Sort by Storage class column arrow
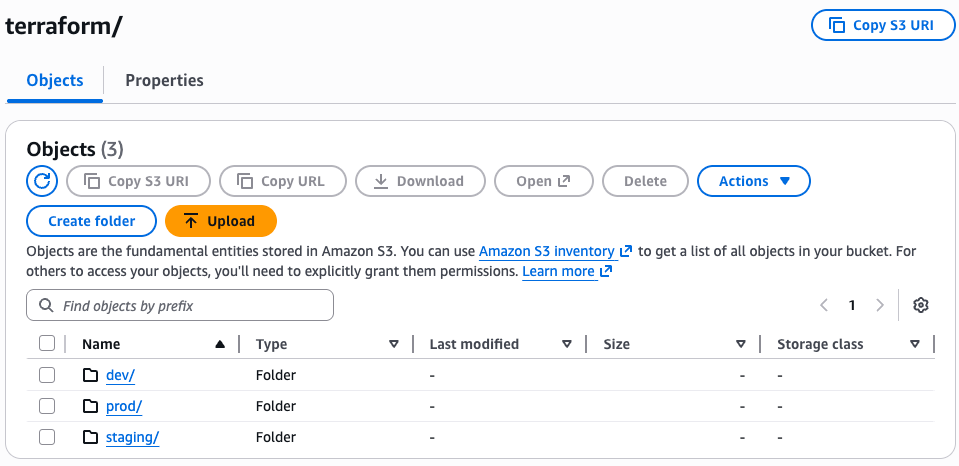This screenshot has height=466, width=959. 915,344
